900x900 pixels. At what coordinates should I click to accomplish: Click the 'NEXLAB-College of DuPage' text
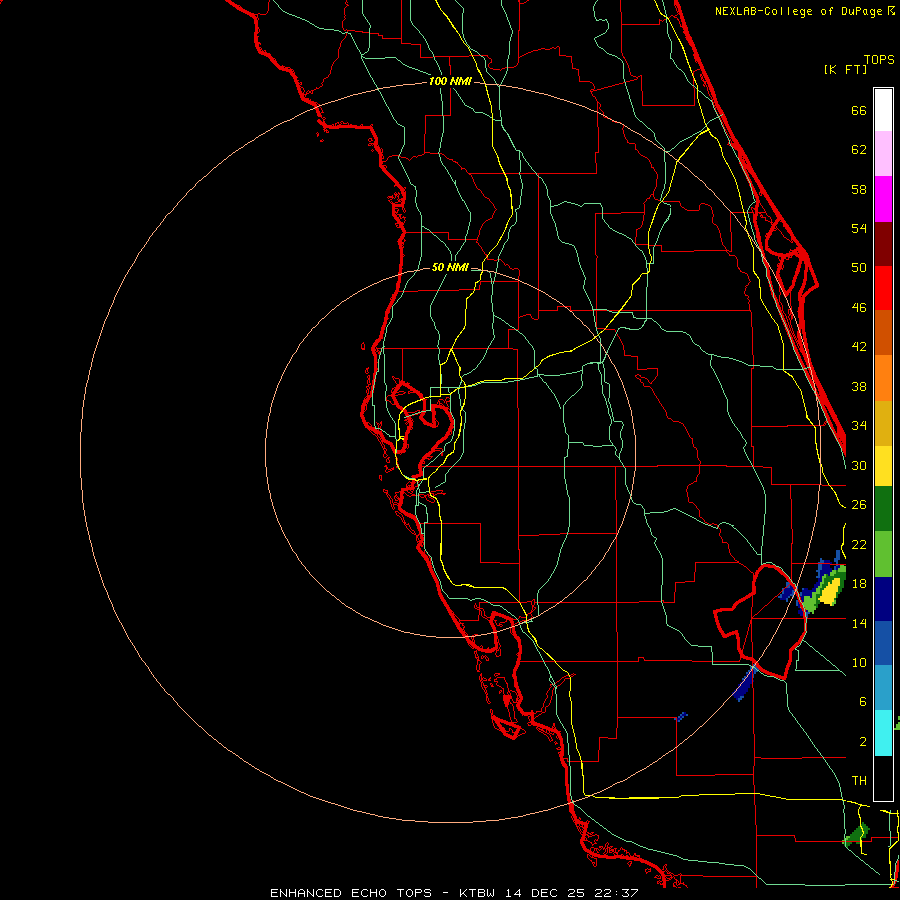tap(800, 11)
